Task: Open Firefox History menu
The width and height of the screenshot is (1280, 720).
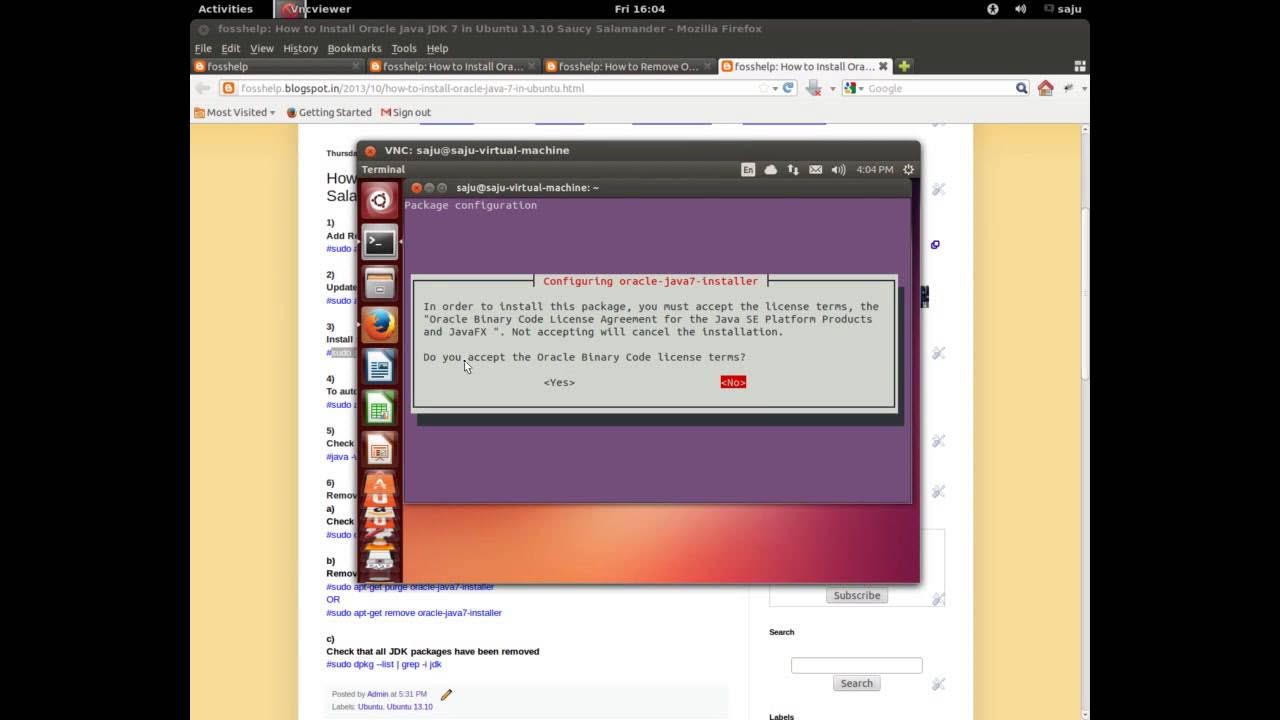Action: click(x=300, y=48)
